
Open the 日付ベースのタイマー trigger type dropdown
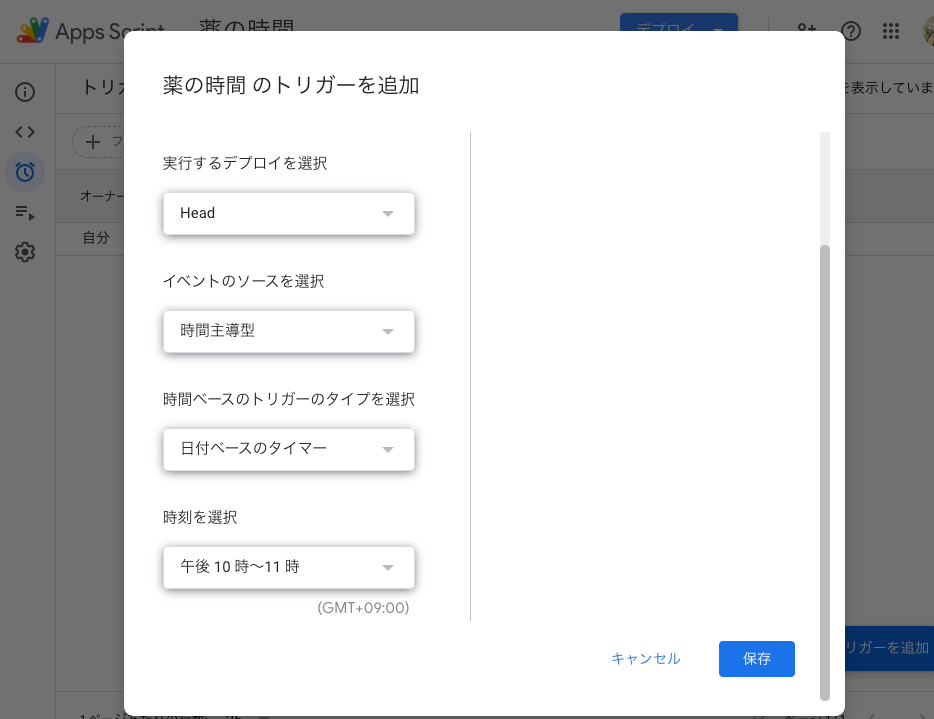(289, 449)
